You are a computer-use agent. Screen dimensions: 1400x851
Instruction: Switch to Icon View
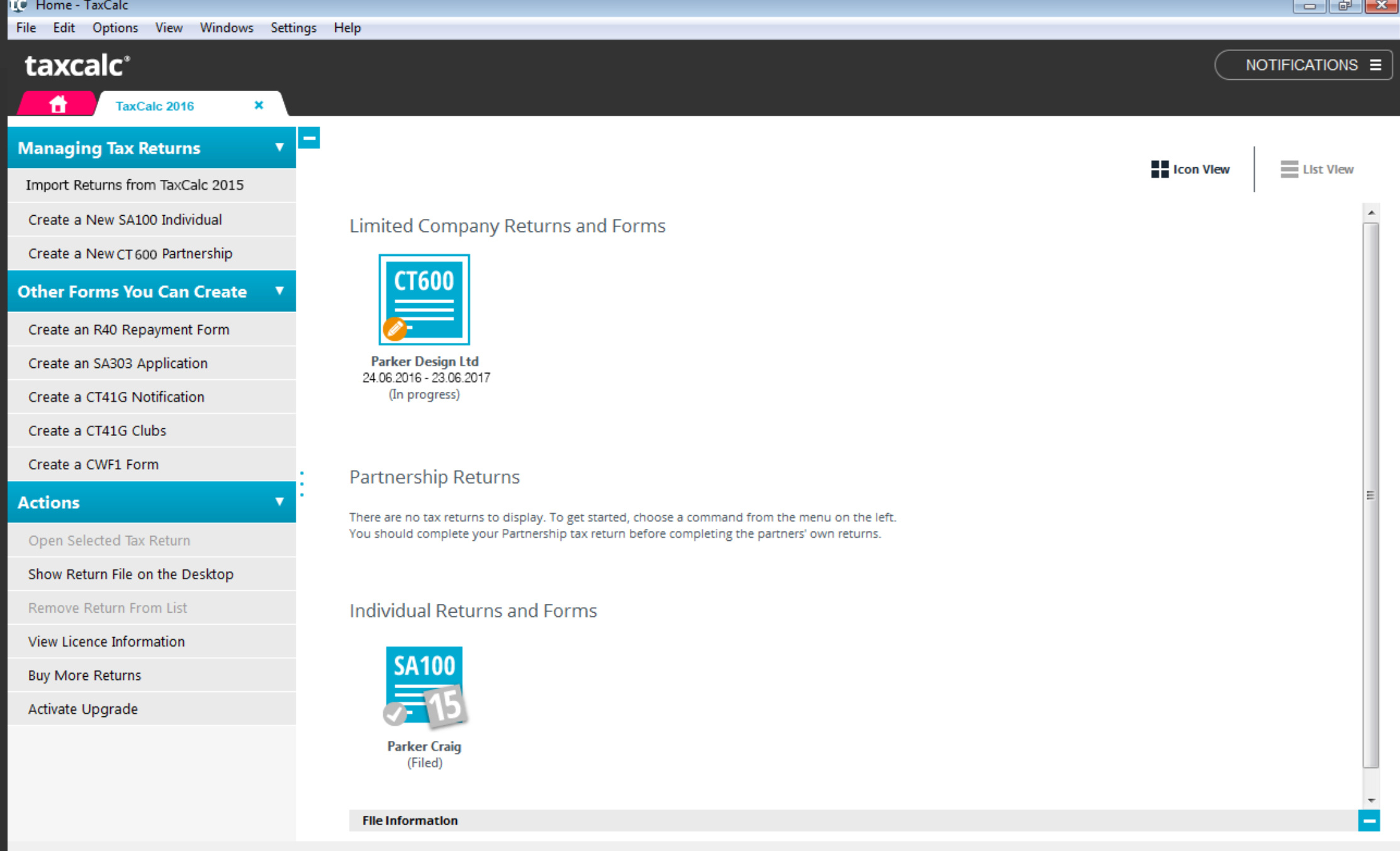click(x=1190, y=169)
